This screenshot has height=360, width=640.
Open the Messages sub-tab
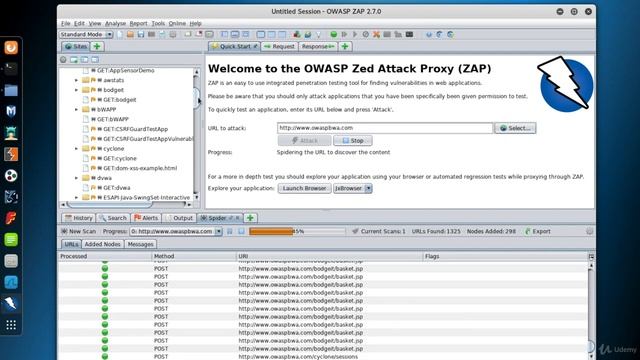pos(140,244)
